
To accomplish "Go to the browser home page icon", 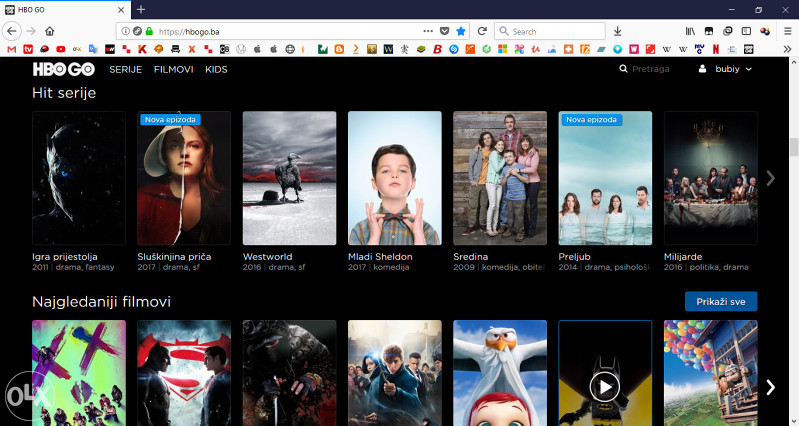I will (49, 31).
